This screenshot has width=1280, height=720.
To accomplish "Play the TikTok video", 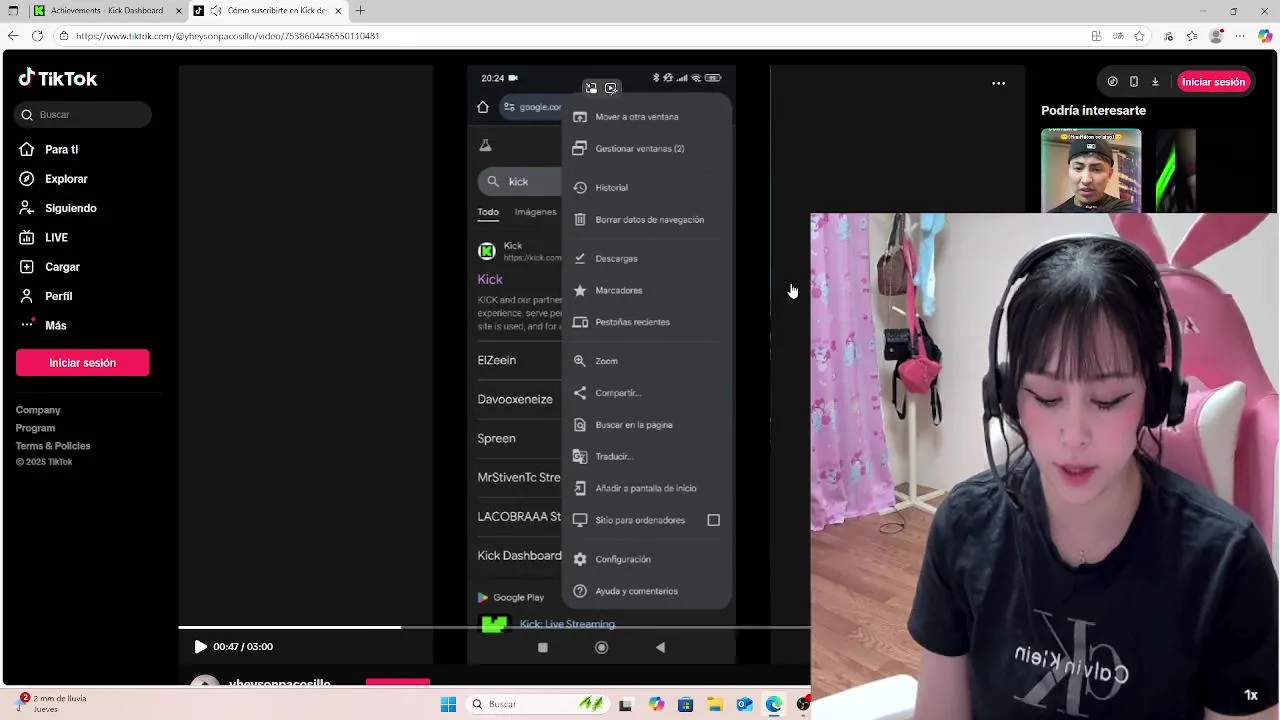I will tap(200, 647).
